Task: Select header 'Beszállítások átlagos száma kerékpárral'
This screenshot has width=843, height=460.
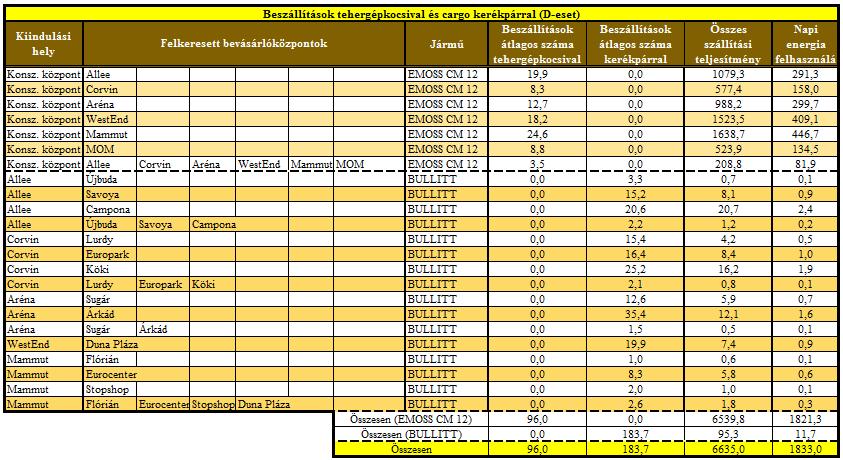Action: (635, 45)
